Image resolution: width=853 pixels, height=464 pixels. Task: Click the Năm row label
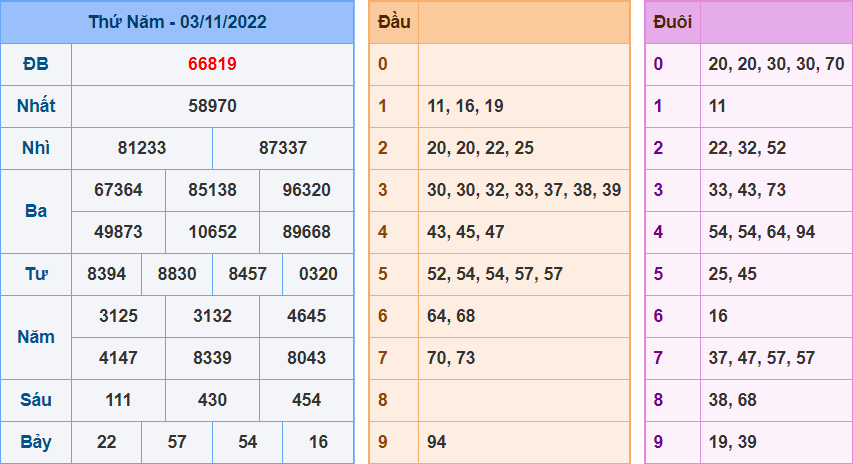pos(36,337)
